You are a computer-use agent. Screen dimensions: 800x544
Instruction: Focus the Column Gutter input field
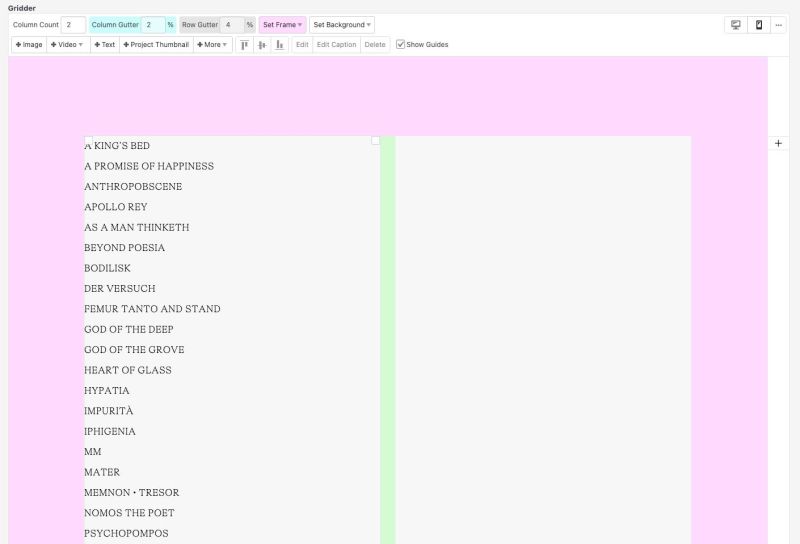click(153, 24)
